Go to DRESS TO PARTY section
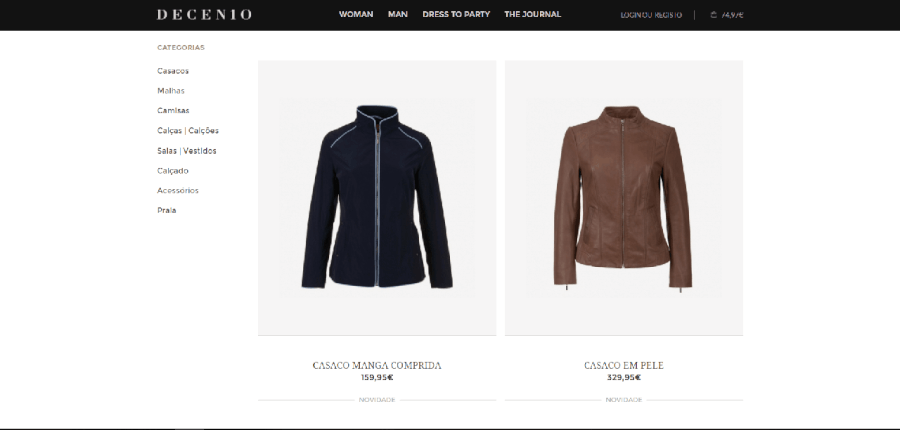 (x=456, y=14)
